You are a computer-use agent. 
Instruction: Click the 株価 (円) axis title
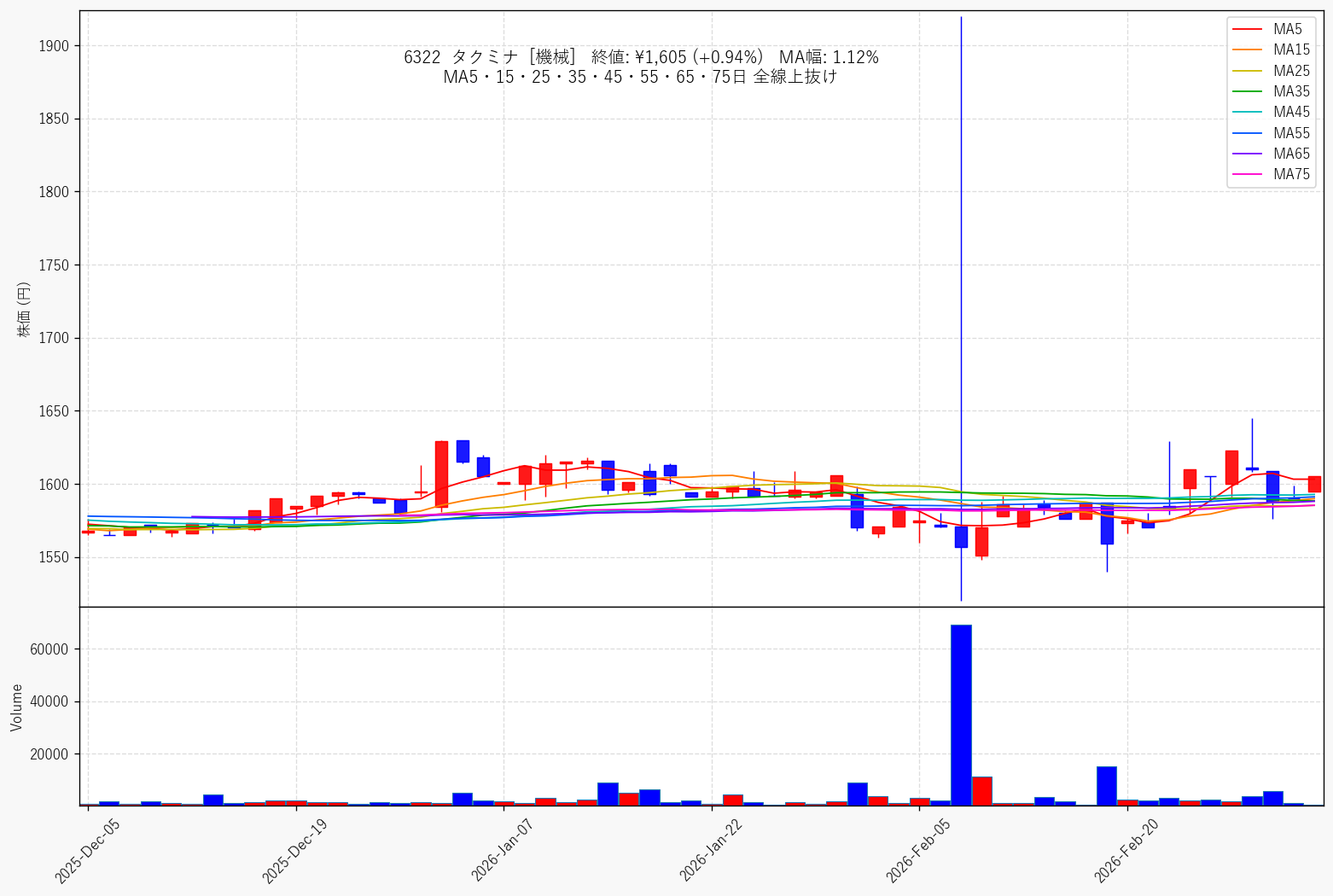click(24, 309)
